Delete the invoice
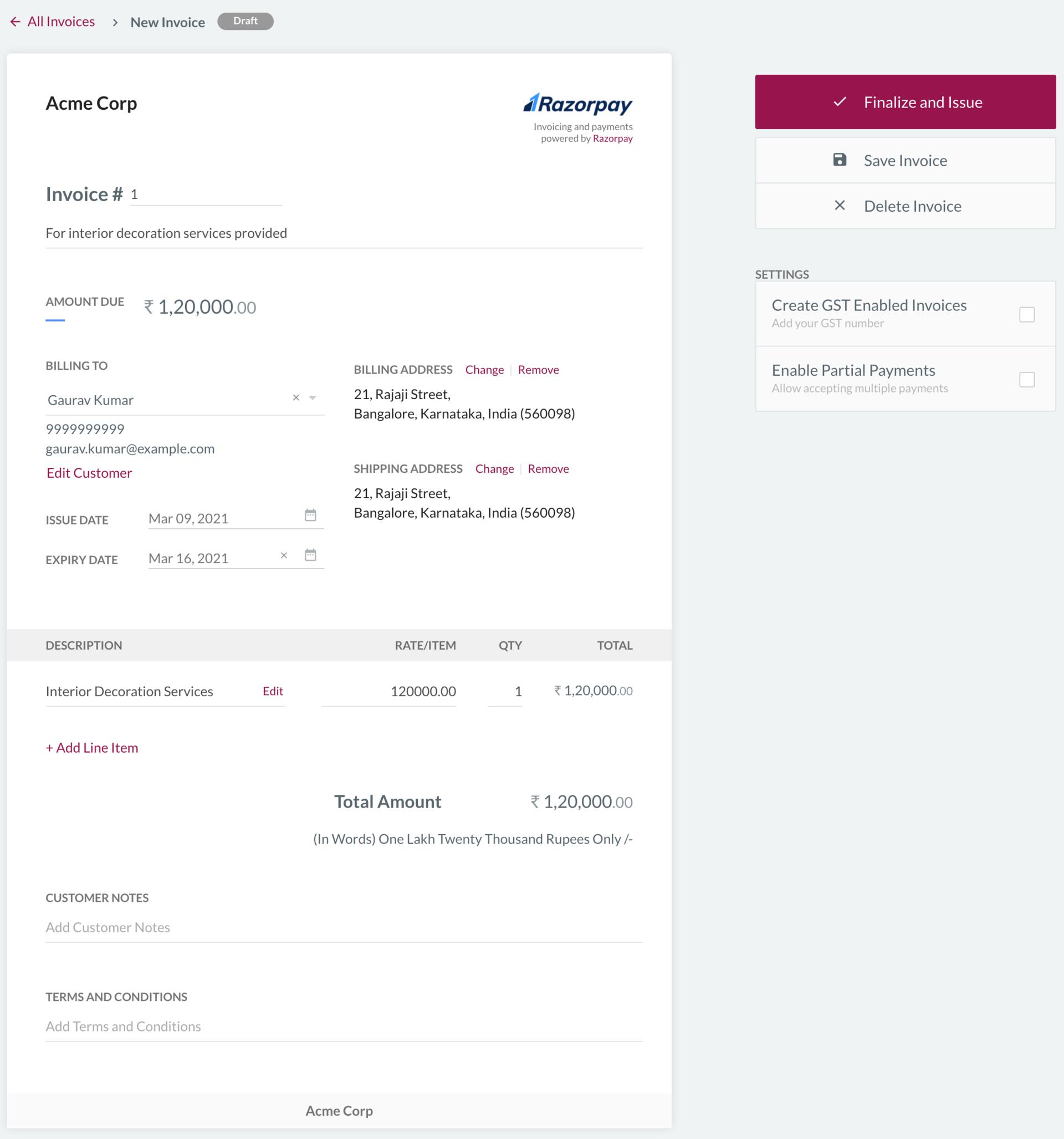This screenshot has height=1139, width=1064. coord(905,206)
